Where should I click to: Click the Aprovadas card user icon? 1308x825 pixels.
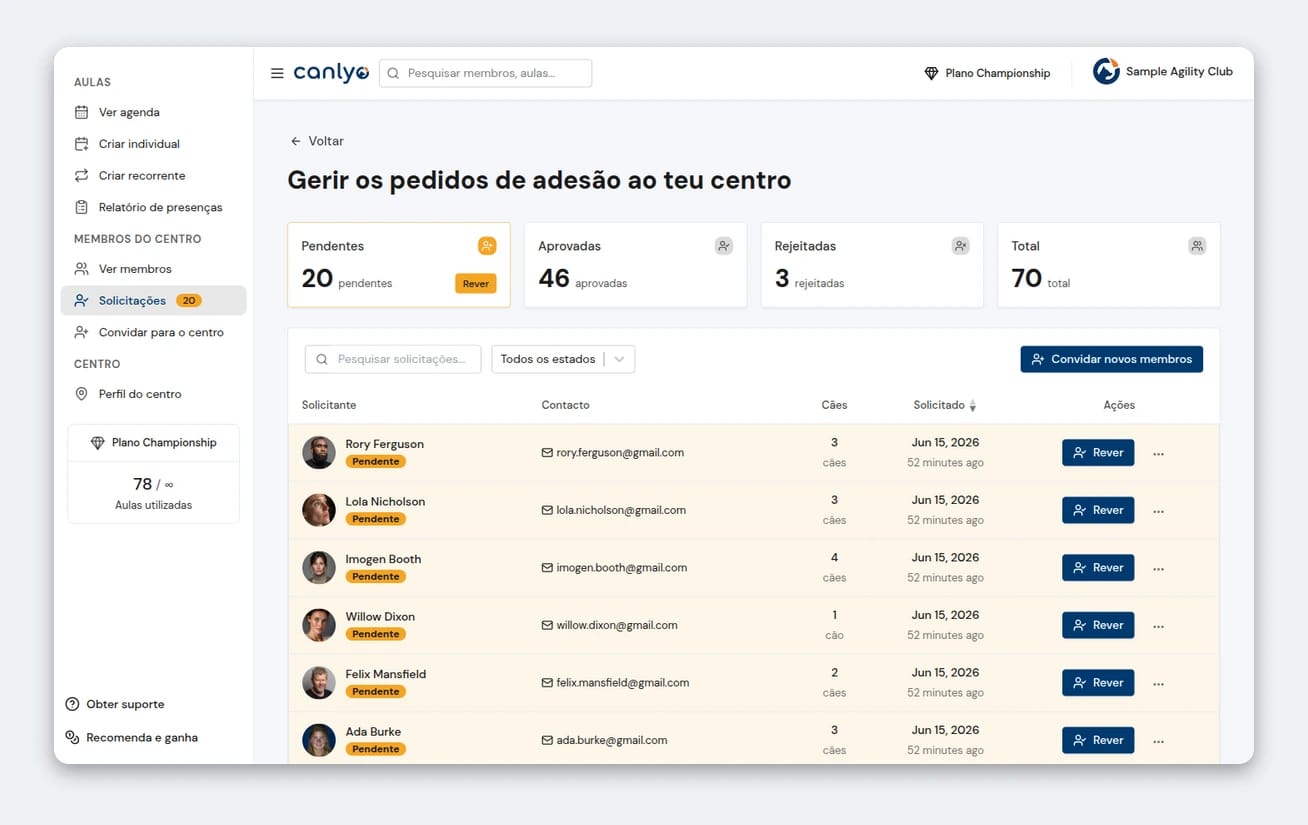pos(724,246)
